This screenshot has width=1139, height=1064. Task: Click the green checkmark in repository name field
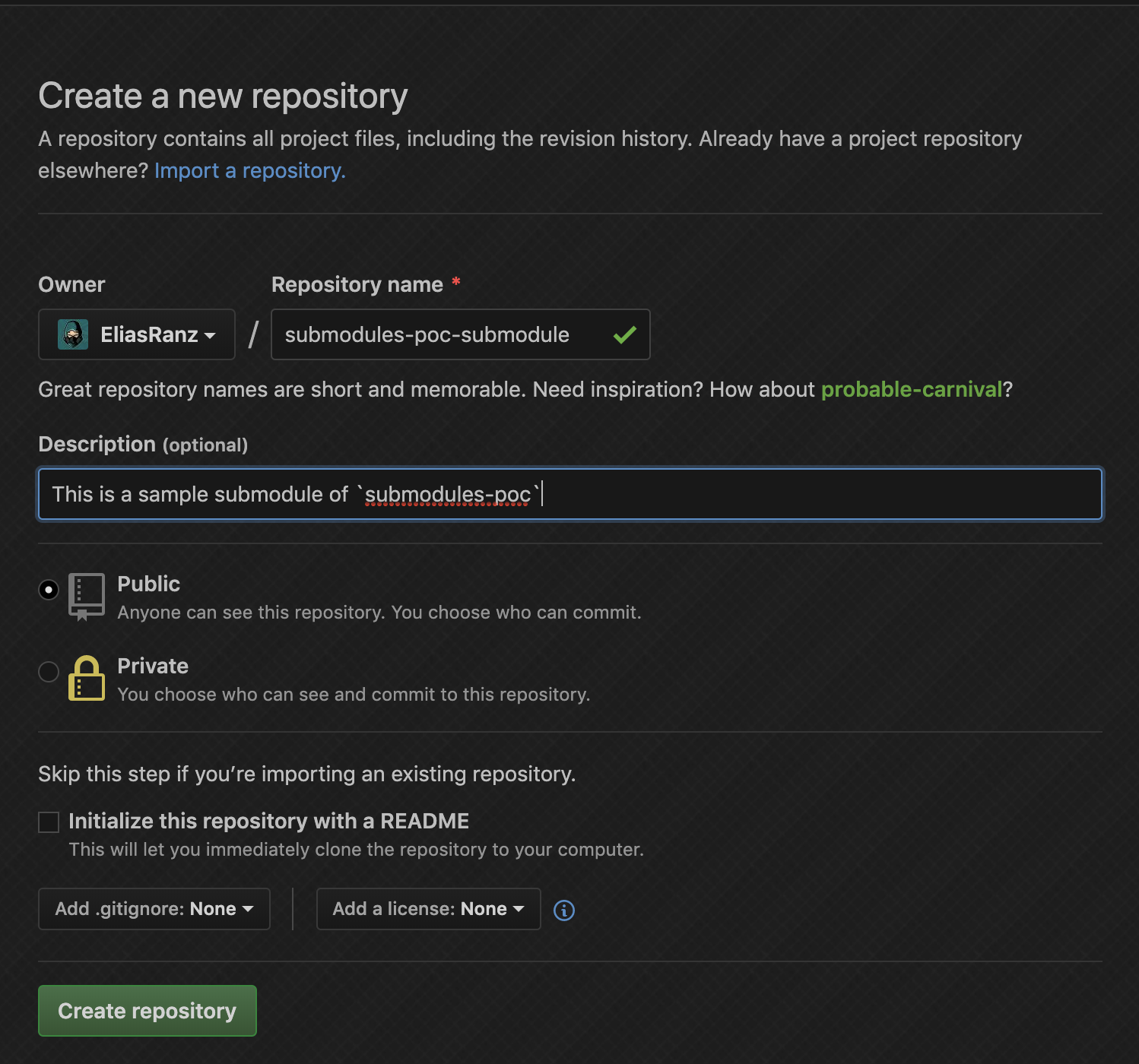tap(624, 334)
